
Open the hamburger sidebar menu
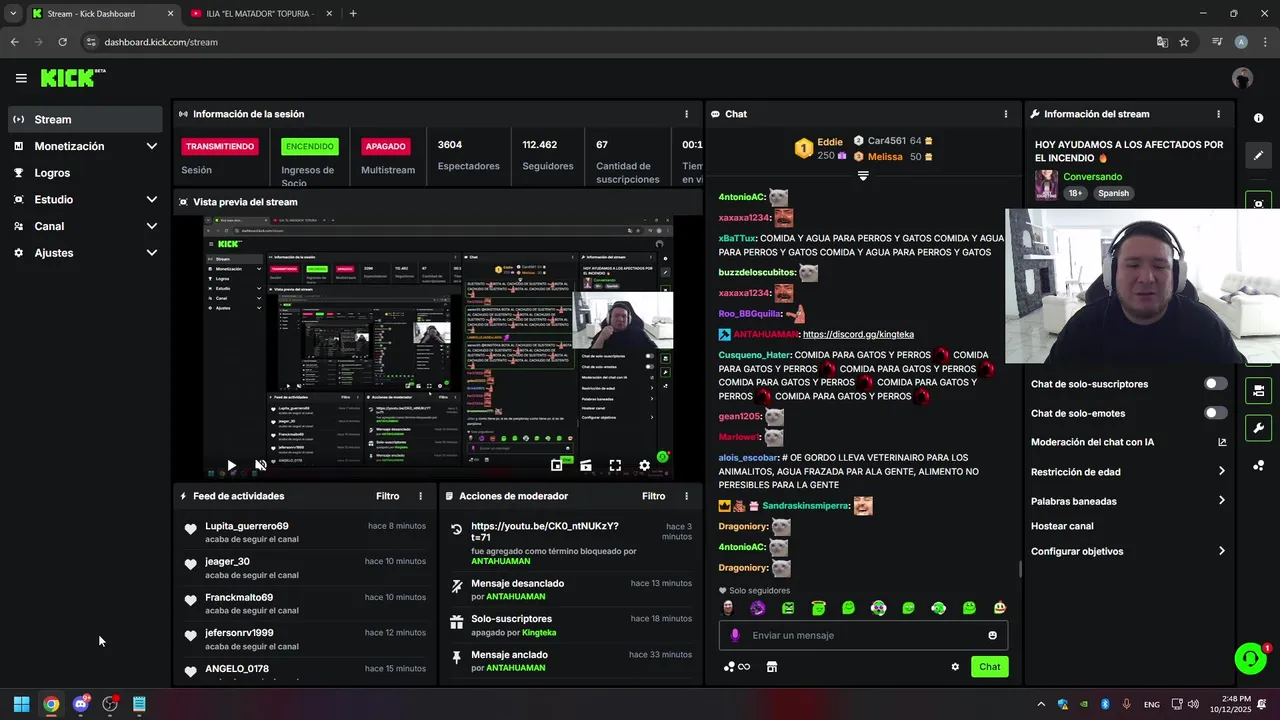(x=21, y=78)
